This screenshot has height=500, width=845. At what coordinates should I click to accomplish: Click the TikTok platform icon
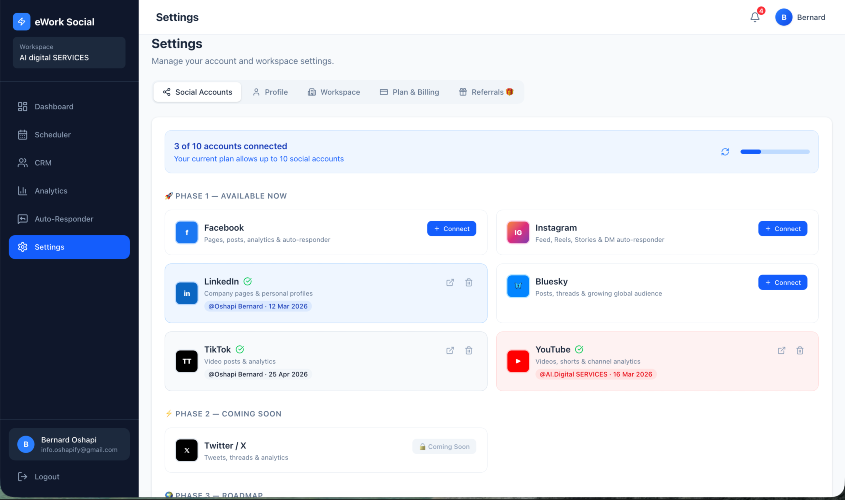[186, 361]
